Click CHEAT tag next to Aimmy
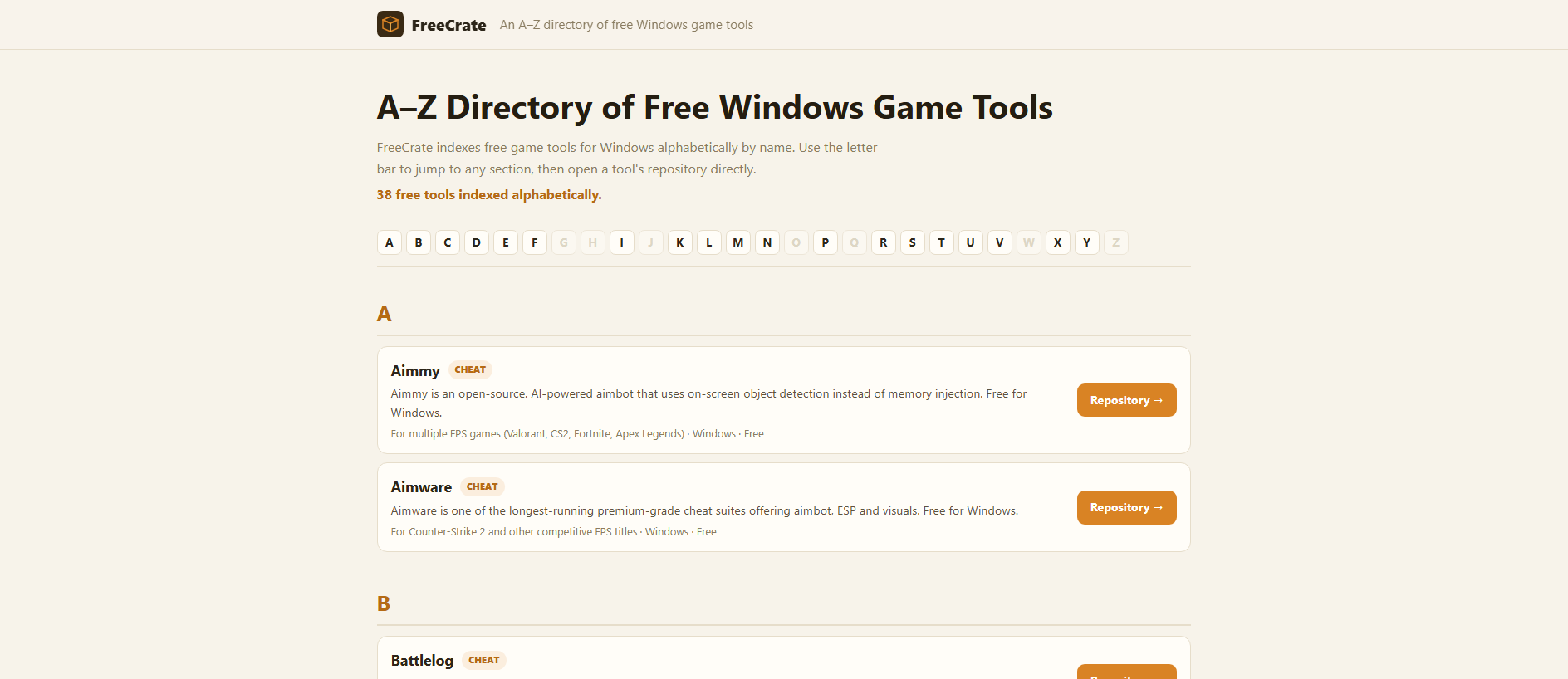This screenshot has height=679, width=1568. coord(470,369)
